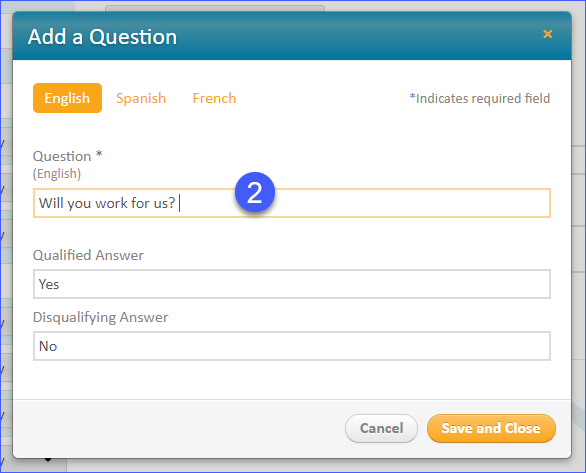The height and width of the screenshot is (473, 586).
Task: Focus the Disqualifying Answer field containing No
Action: click(x=292, y=346)
